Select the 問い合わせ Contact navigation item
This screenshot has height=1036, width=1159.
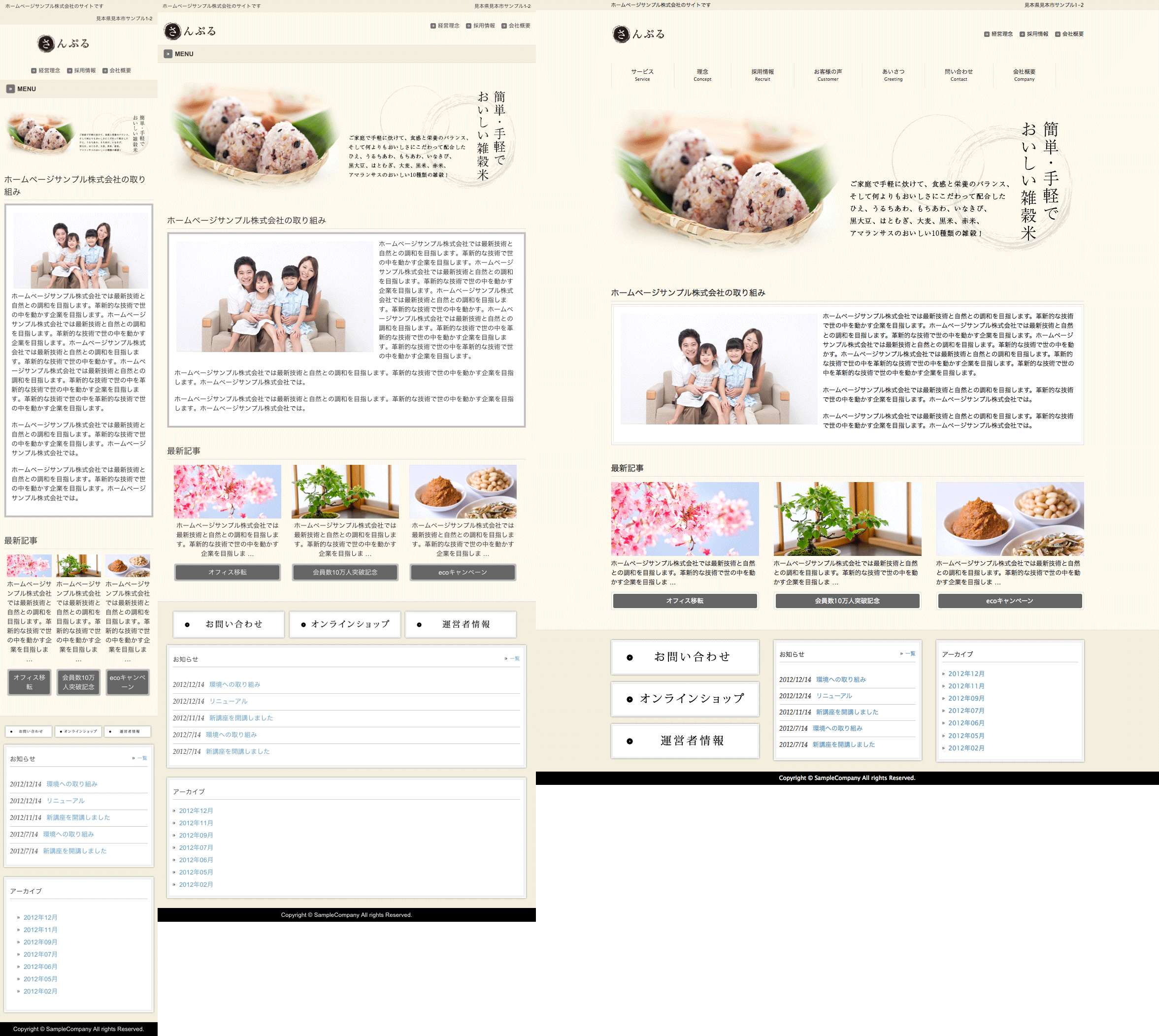coord(958,74)
